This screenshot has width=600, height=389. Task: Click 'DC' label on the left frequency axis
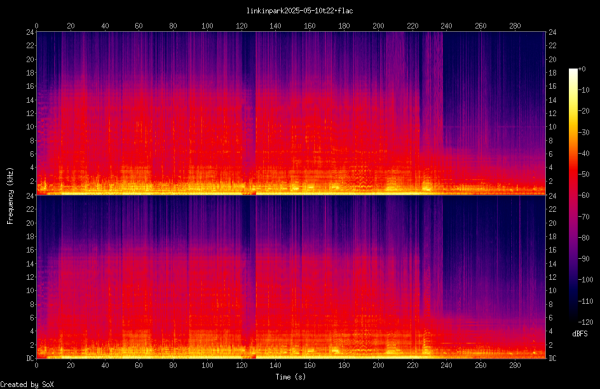(30, 358)
